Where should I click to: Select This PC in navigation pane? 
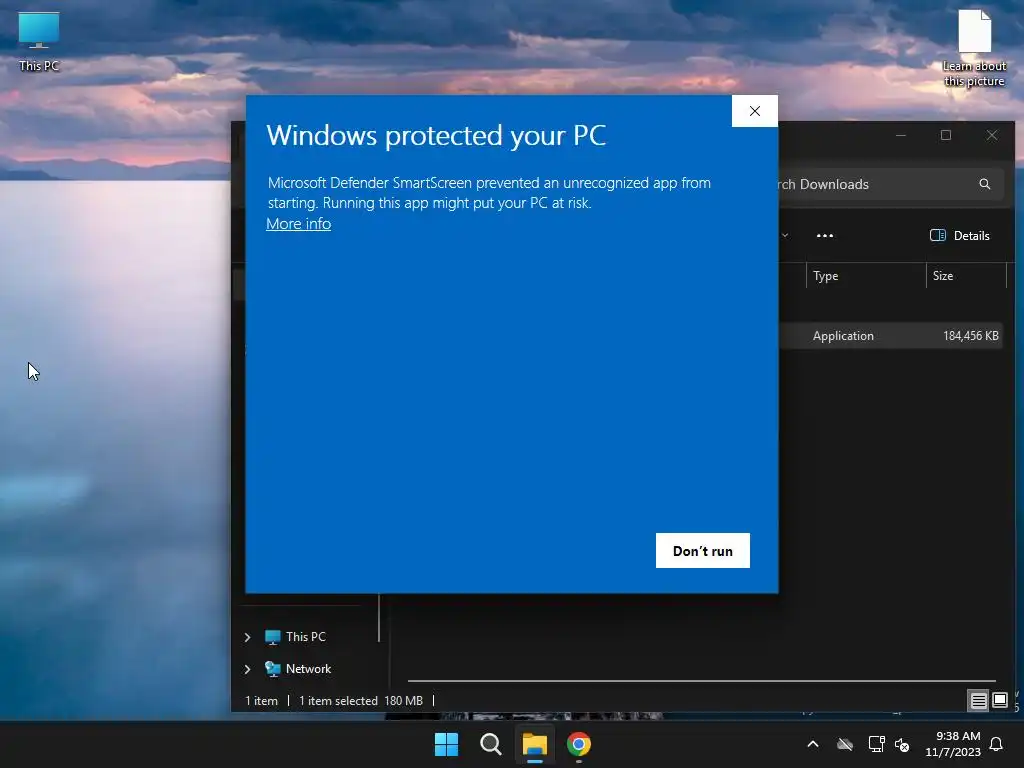point(305,637)
